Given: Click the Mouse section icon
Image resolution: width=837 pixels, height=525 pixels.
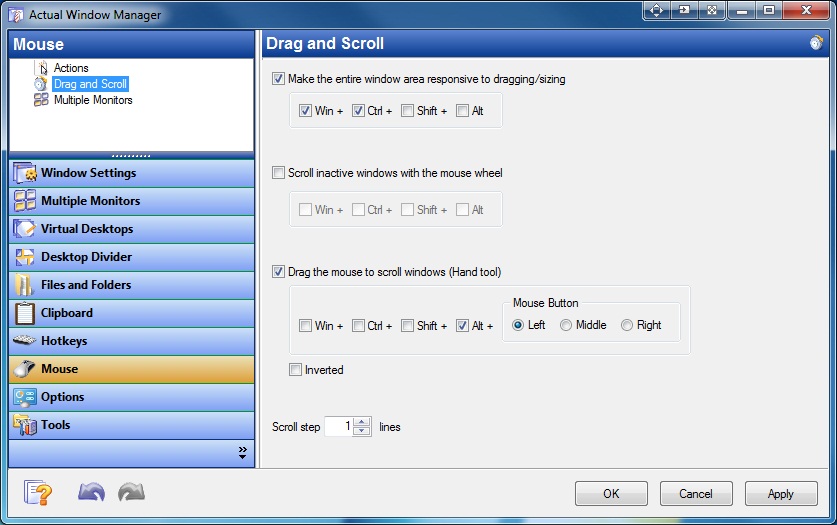Looking at the screenshot, I should coord(25,369).
